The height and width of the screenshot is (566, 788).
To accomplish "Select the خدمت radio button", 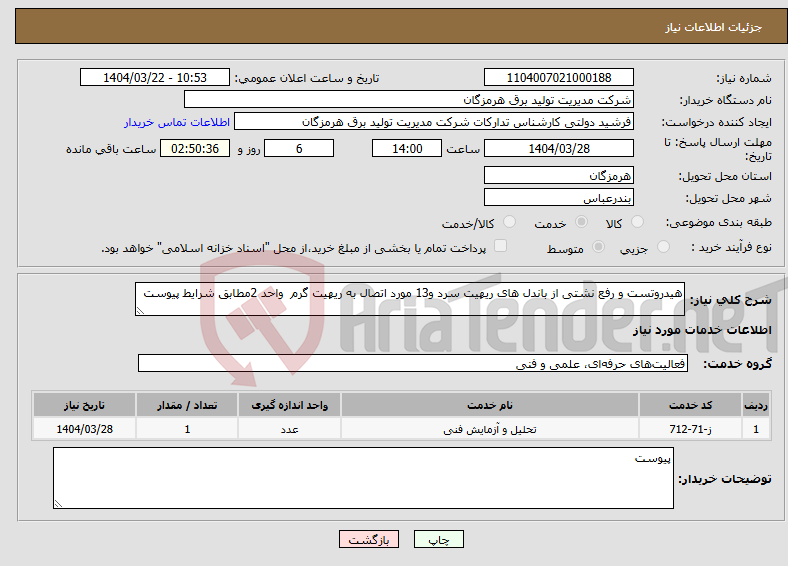I will 581,222.
